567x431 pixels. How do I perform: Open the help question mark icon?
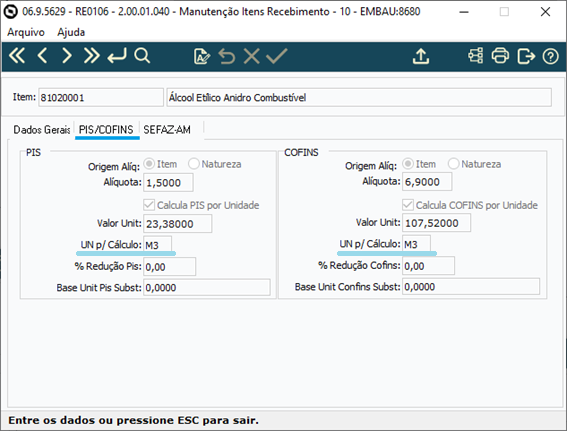[x=550, y=56]
